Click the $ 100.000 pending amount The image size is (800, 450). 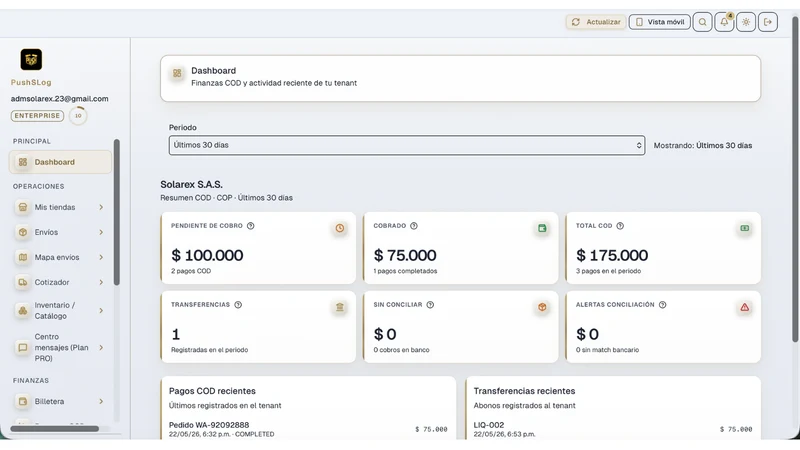pyautogui.click(x=207, y=255)
